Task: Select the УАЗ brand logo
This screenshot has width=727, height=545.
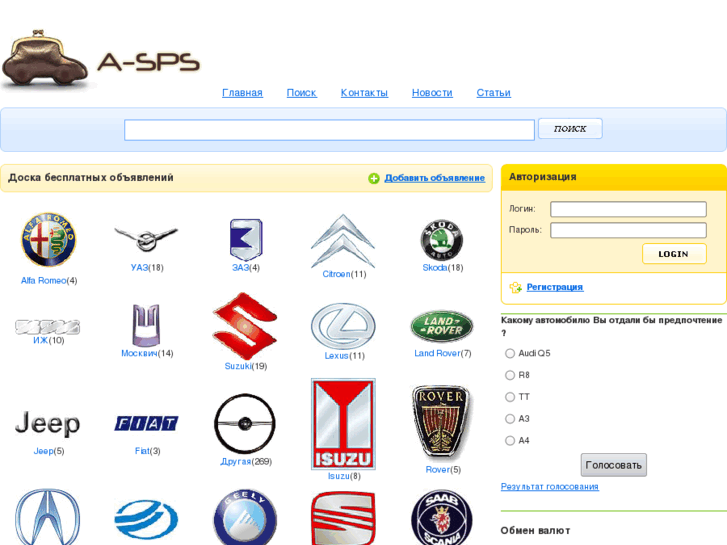Action: point(147,239)
